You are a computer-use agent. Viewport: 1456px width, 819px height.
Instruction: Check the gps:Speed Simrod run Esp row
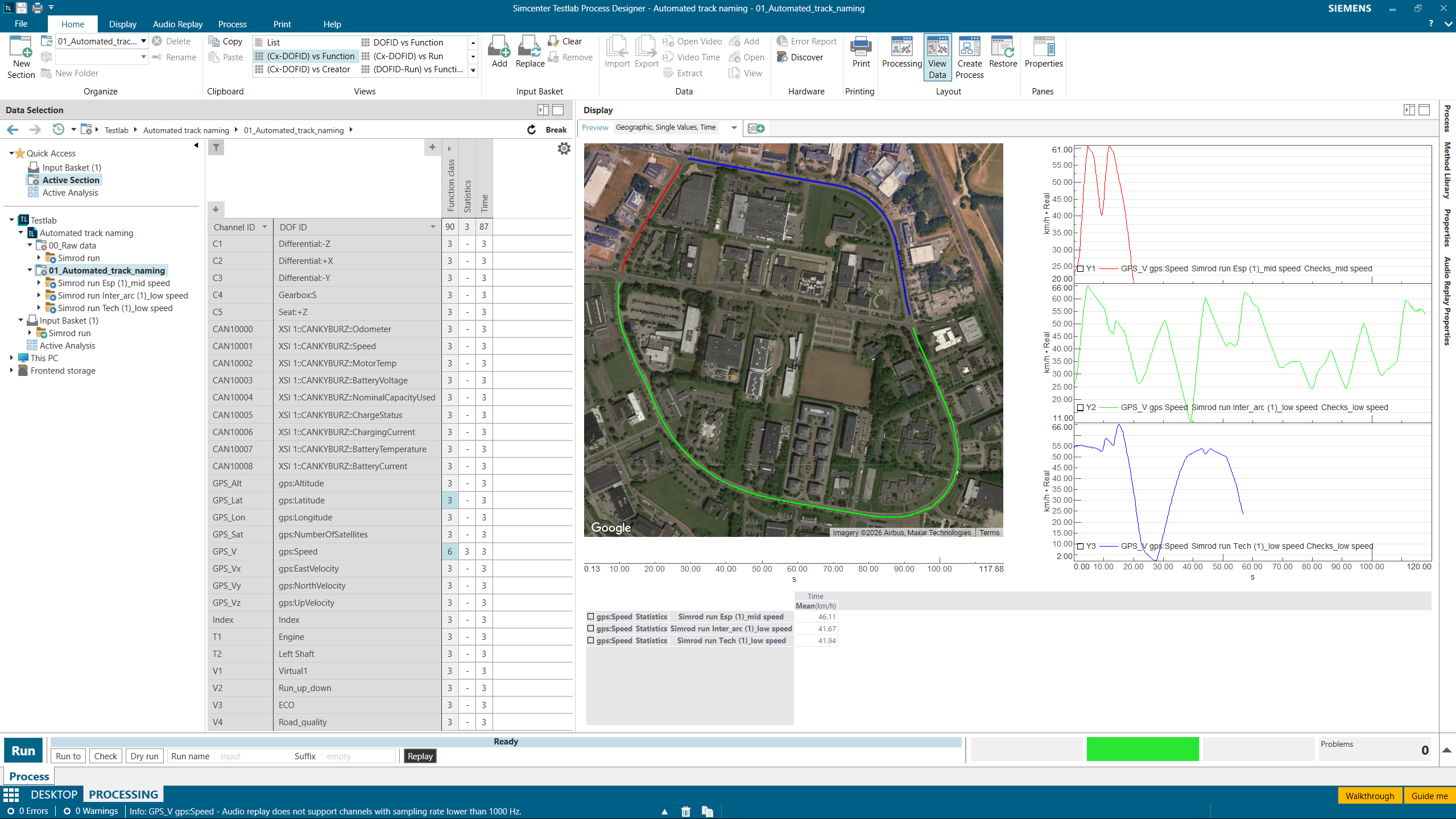[590, 617]
